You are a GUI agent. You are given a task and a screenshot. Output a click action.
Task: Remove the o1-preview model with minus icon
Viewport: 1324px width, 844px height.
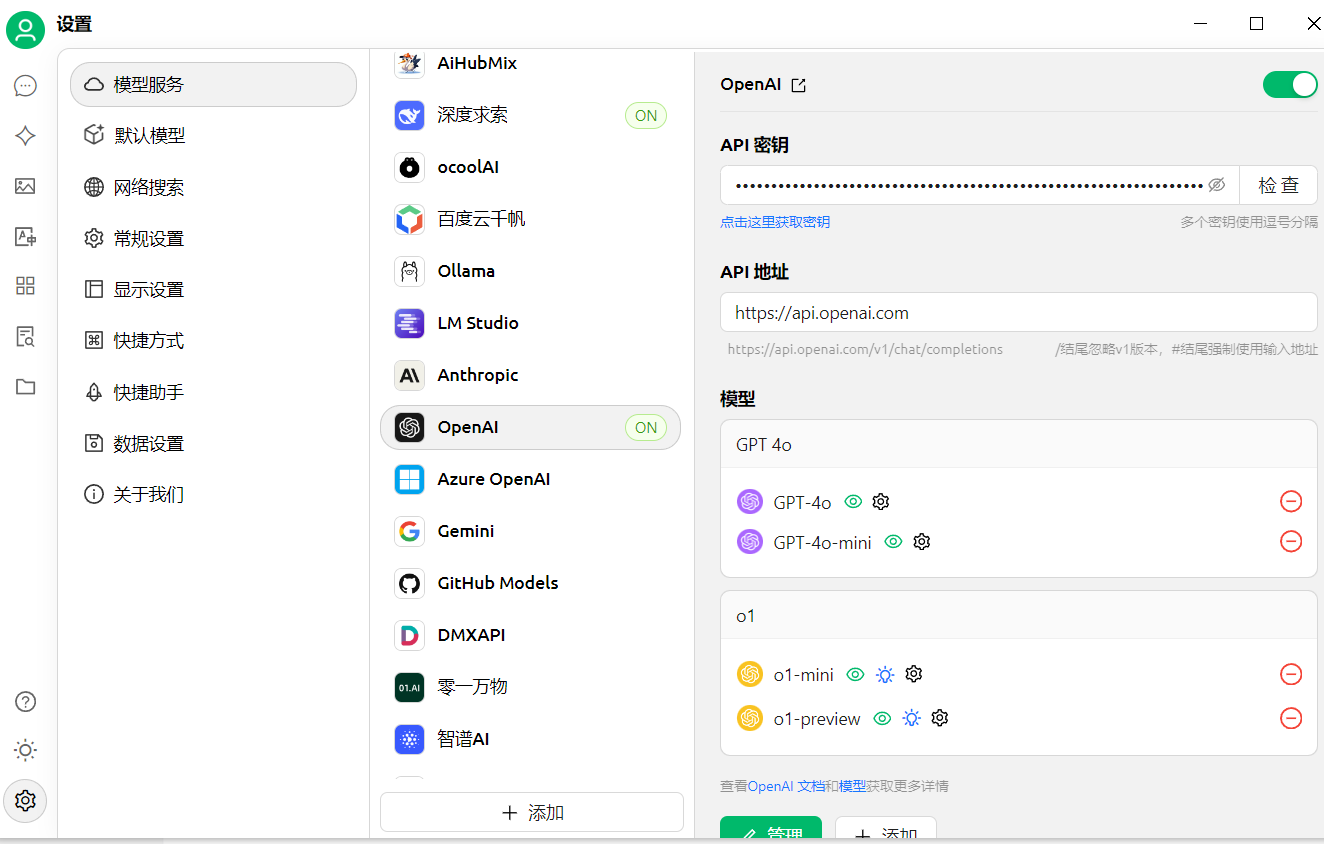pos(1291,718)
